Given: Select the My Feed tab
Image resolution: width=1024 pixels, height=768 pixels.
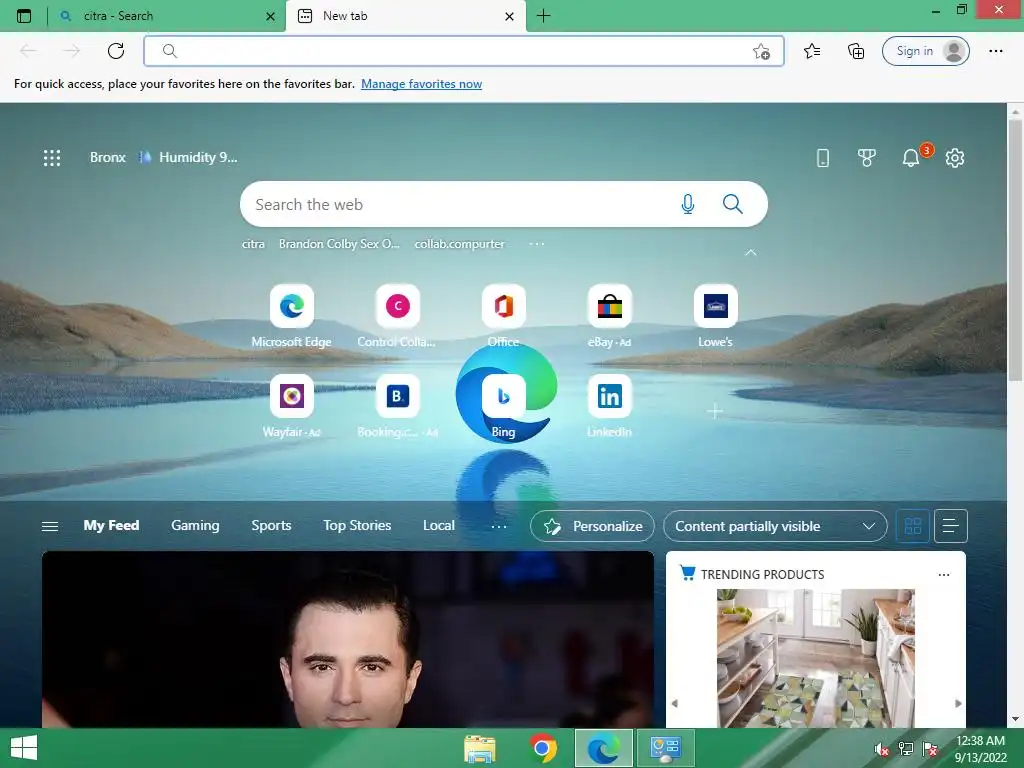Looking at the screenshot, I should tap(111, 526).
